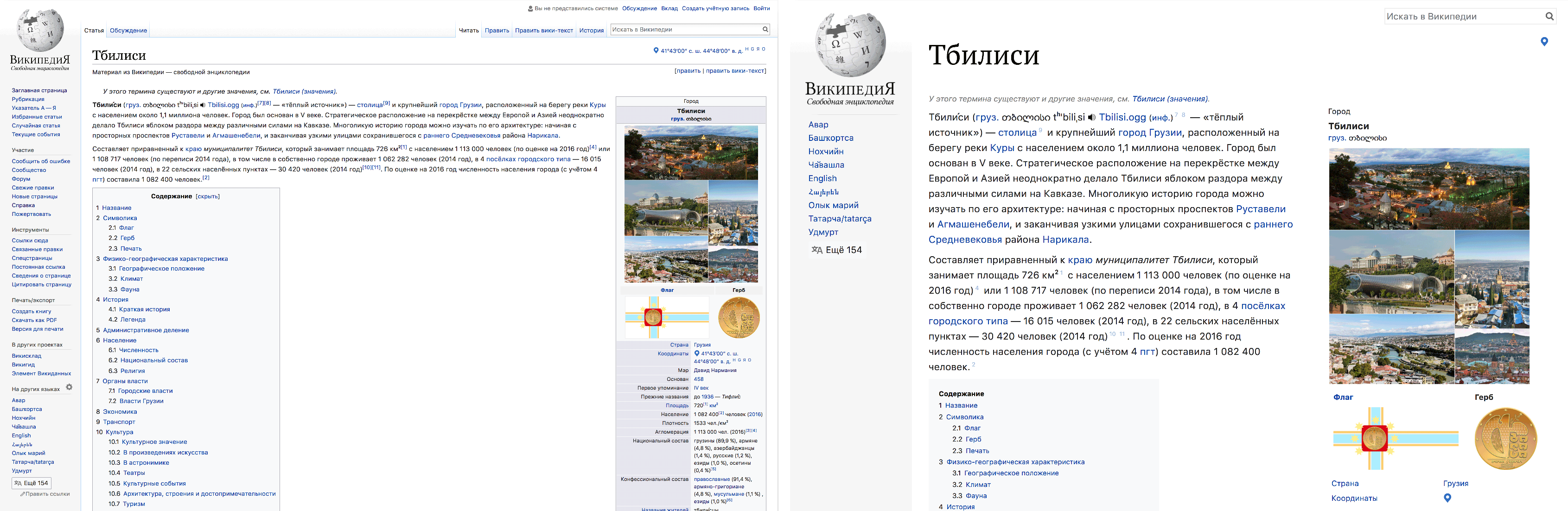Click the pencil icon in 'Править ссылки'

coord(23,494)
